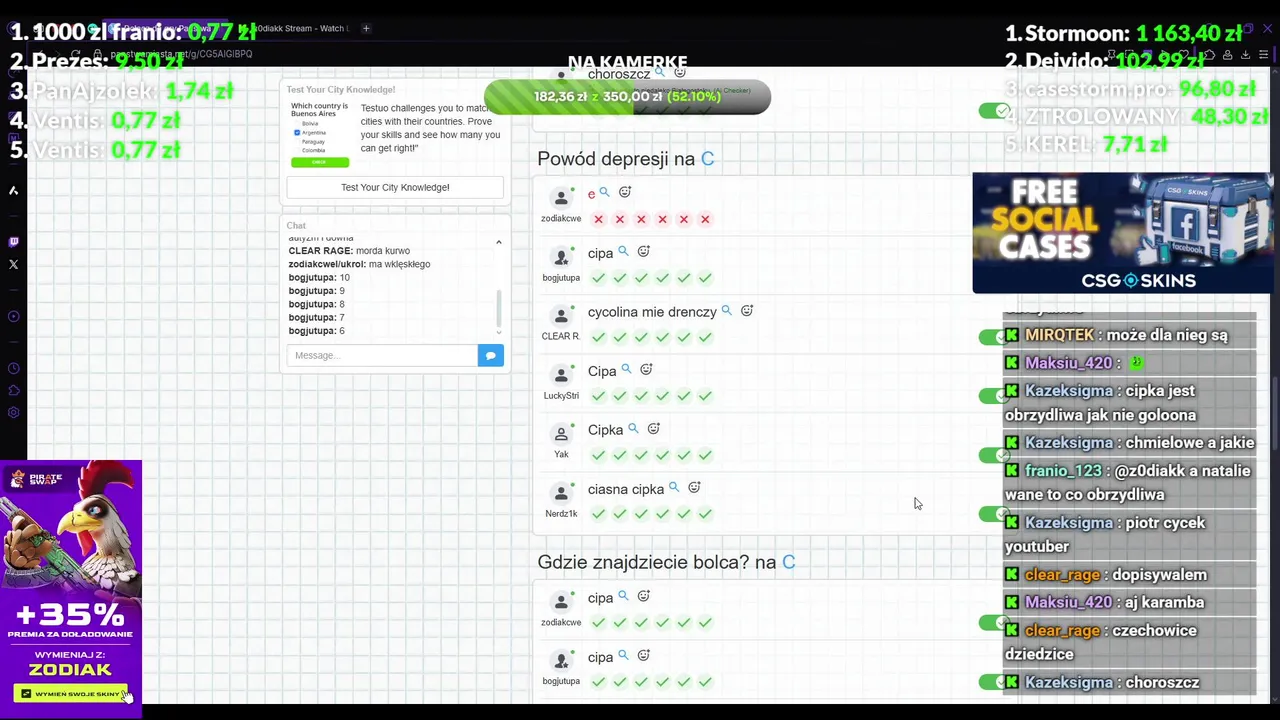Open a new browser tab with plus

pos(366,28)
